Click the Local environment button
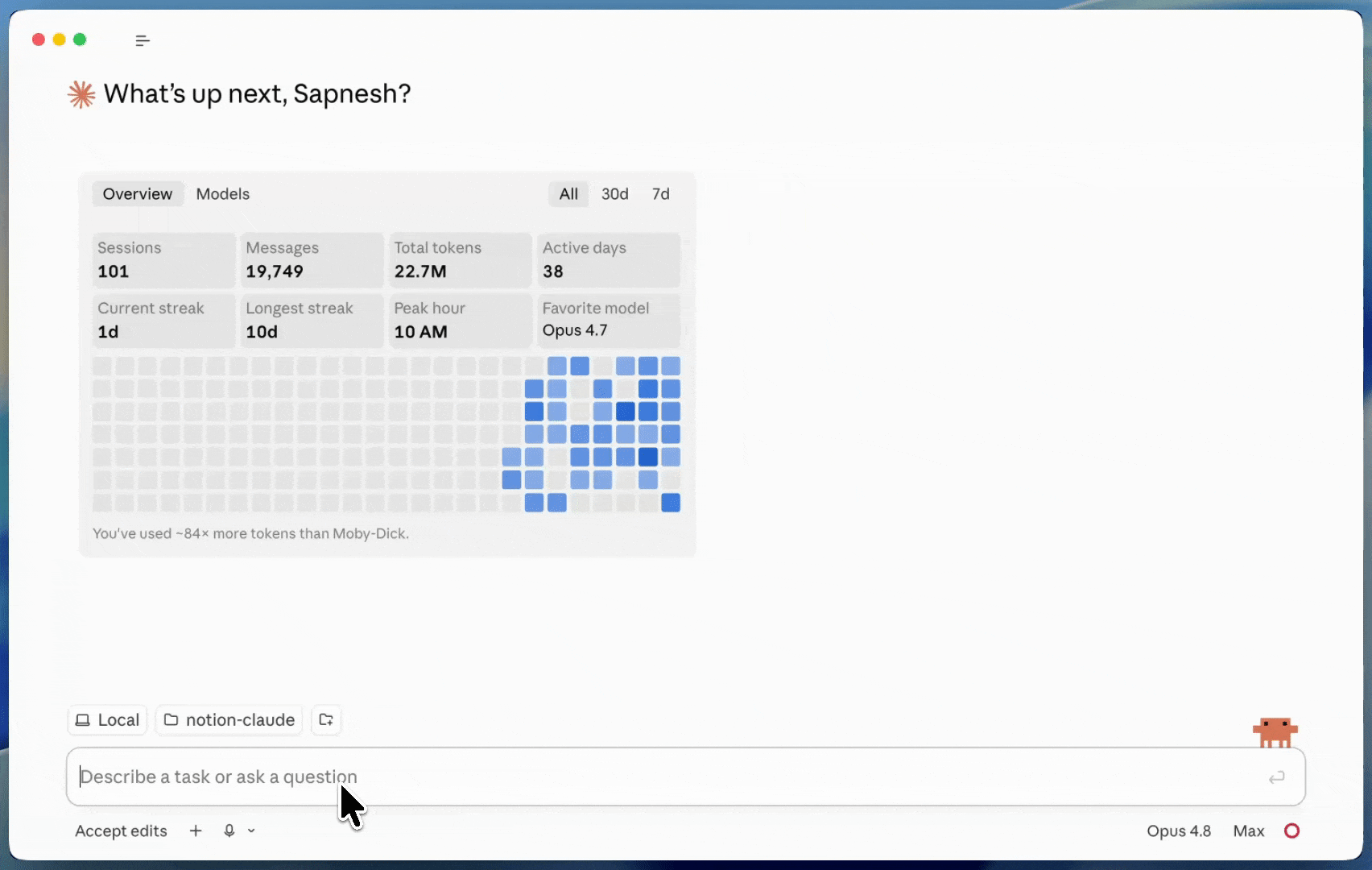 [108, 719]
